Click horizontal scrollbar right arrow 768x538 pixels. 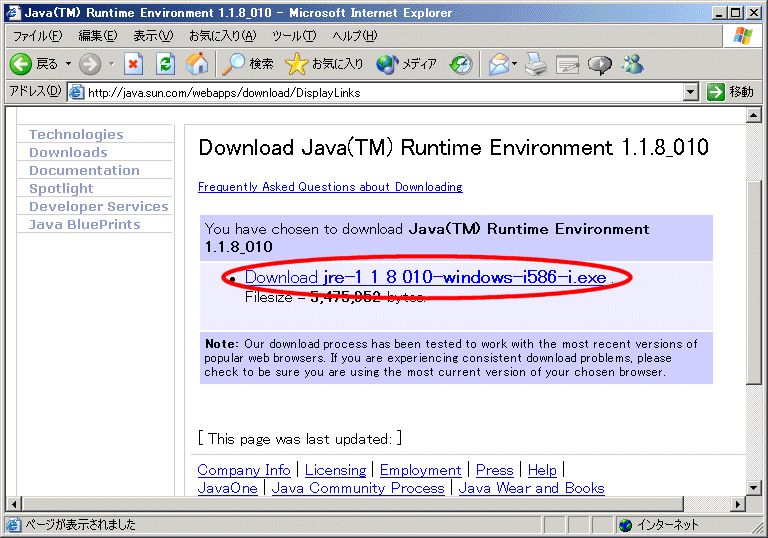(x=738, y=504)
